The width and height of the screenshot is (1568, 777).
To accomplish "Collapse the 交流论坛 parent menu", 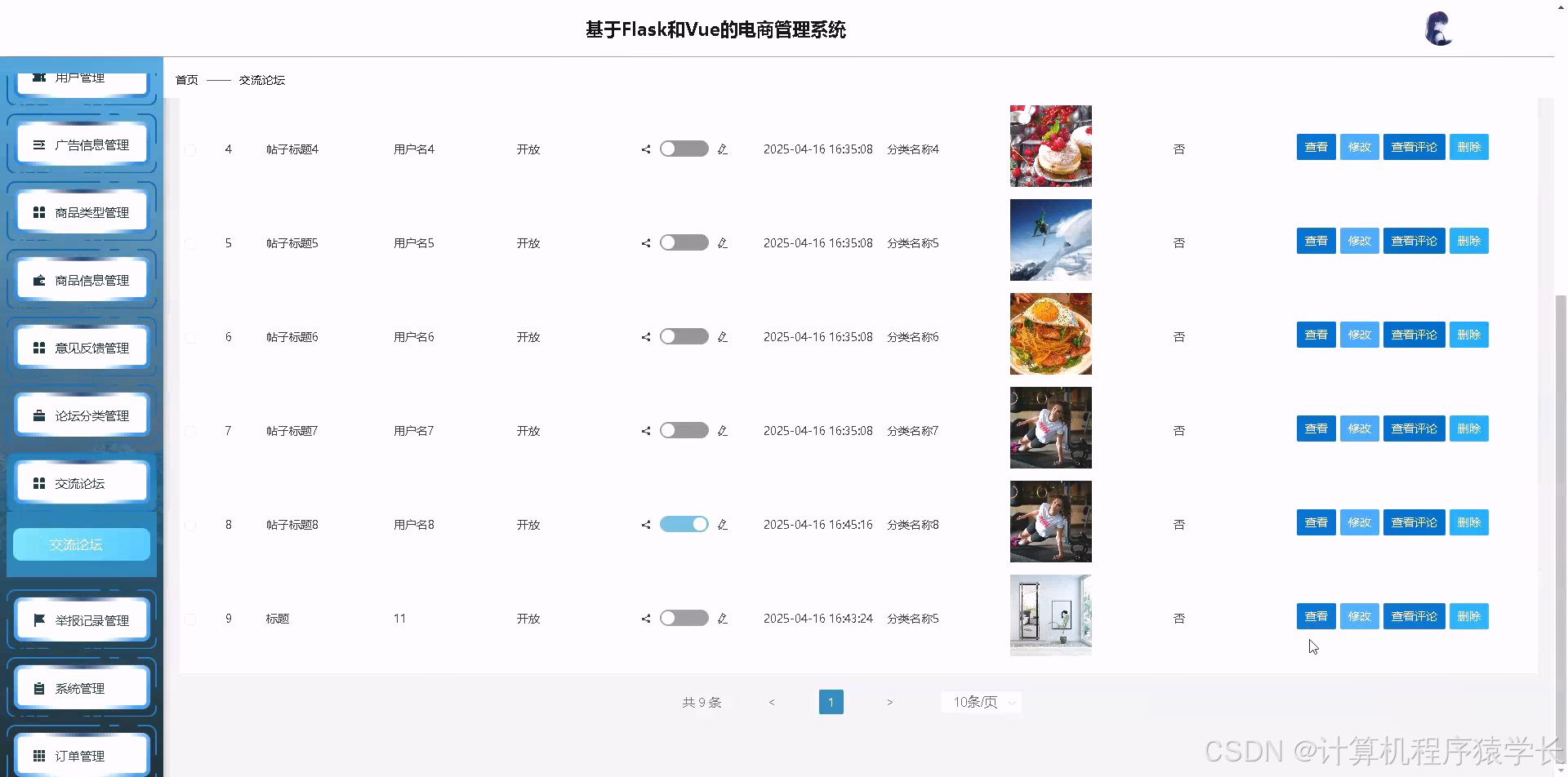I will click(82, 483).
